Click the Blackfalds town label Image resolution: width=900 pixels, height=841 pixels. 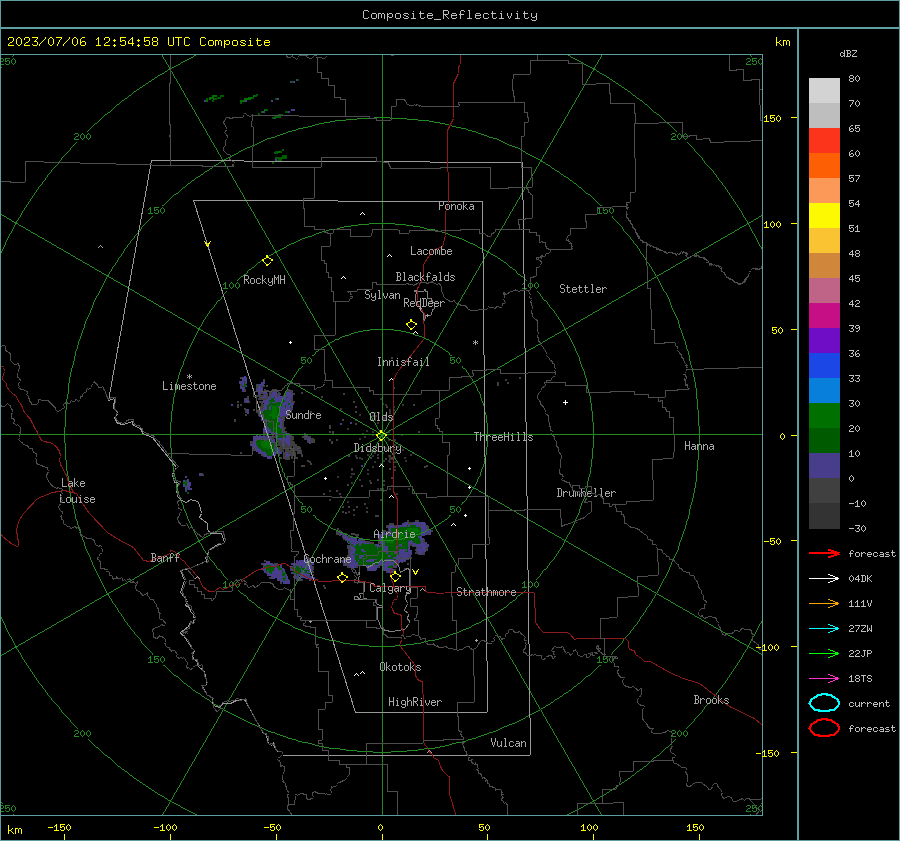[x=425, y=277]
